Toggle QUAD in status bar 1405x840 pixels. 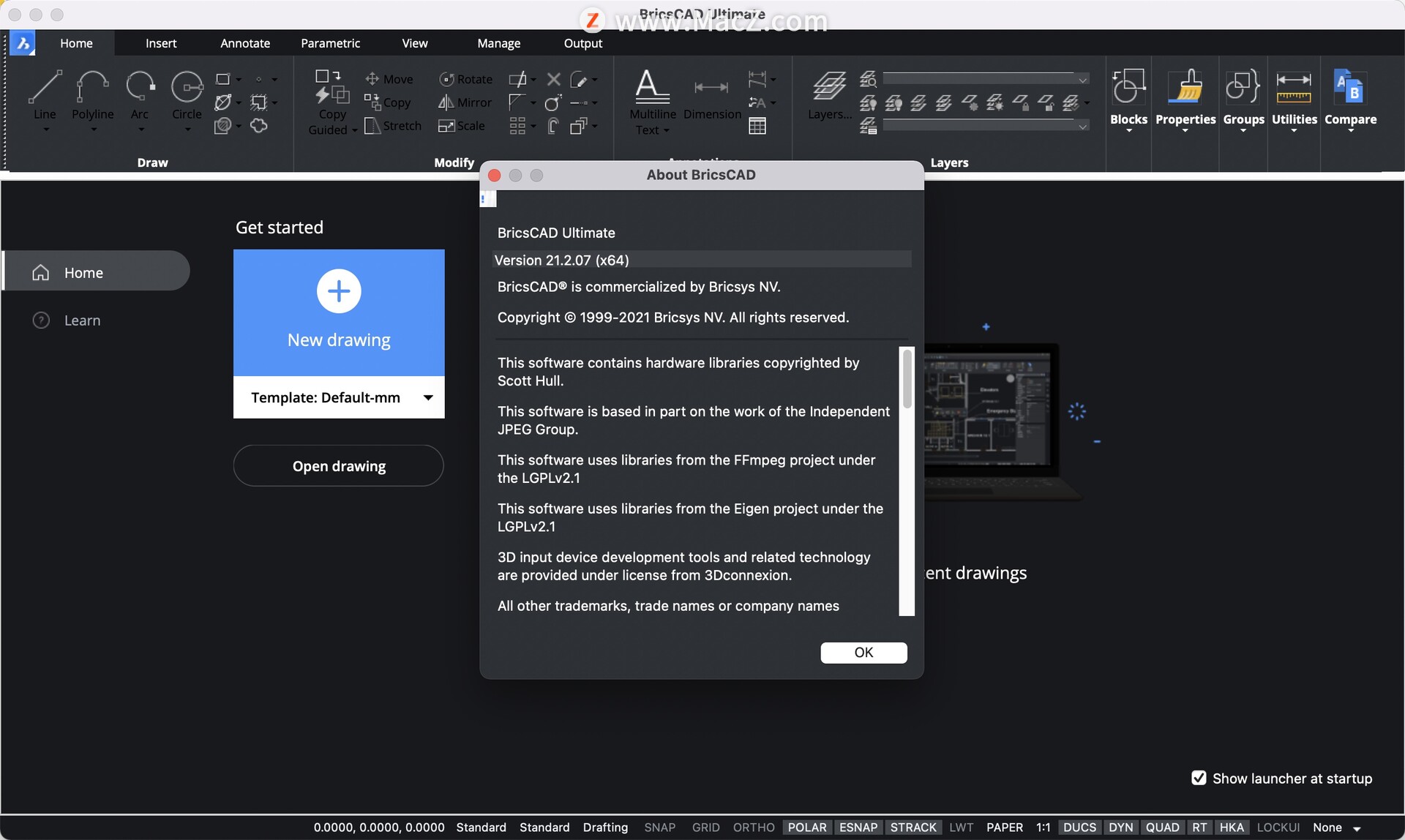(1162, 827)
